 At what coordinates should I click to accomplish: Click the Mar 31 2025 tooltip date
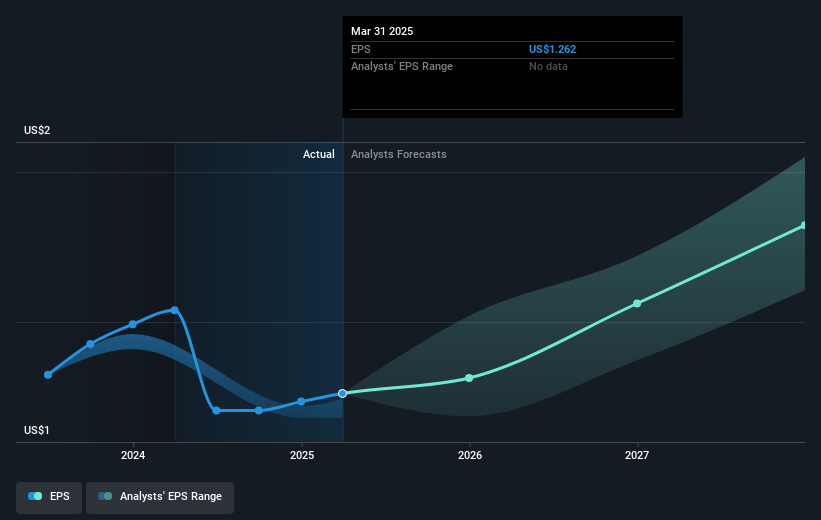[382, 31]
